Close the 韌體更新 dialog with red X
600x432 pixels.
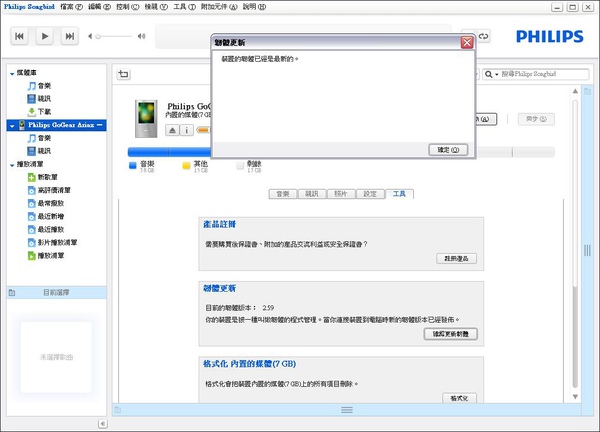coord(467,42)
